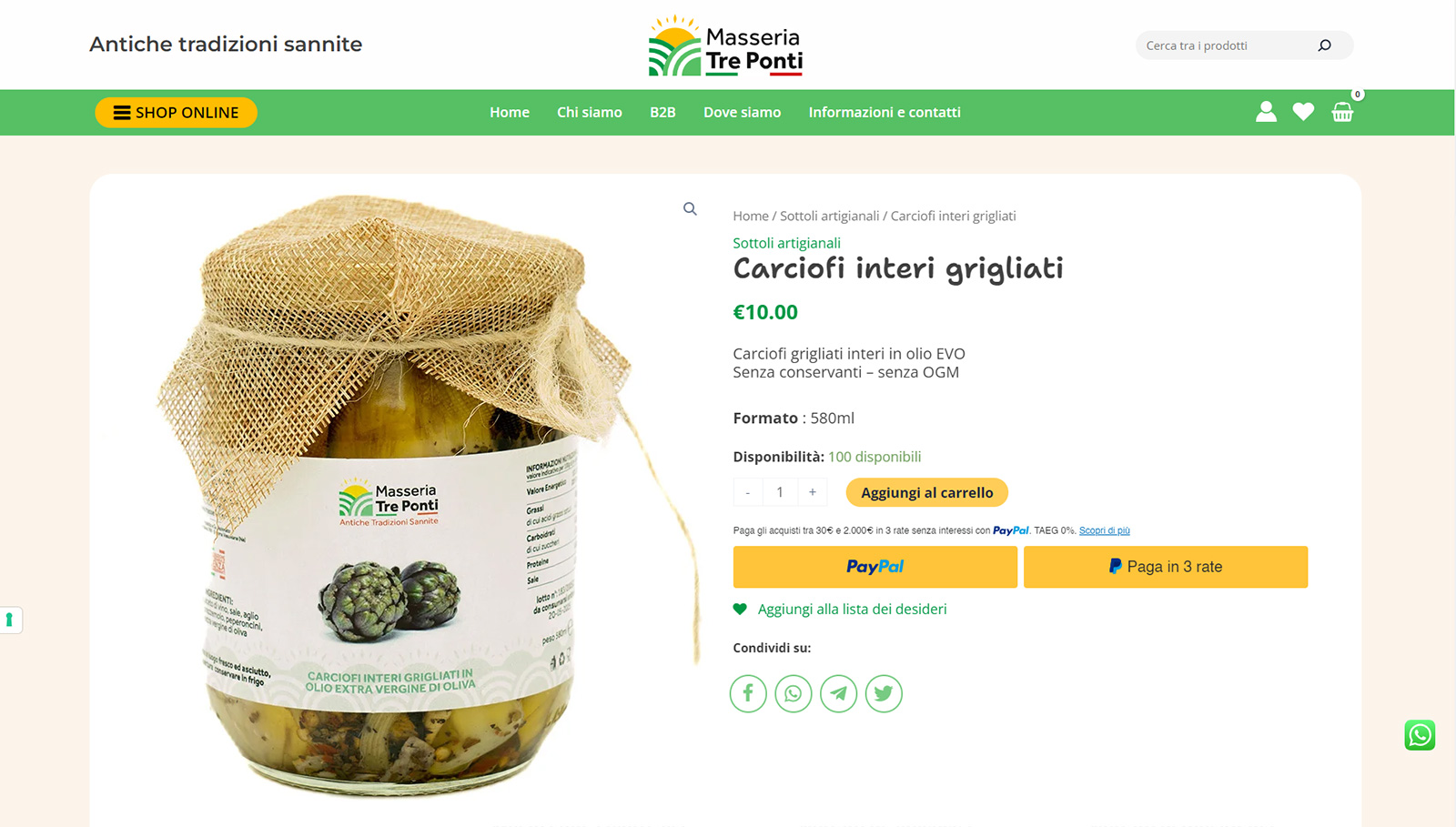Pay with the PayPal button
This screenshot has height=827, width=1456.
(875, 567)
